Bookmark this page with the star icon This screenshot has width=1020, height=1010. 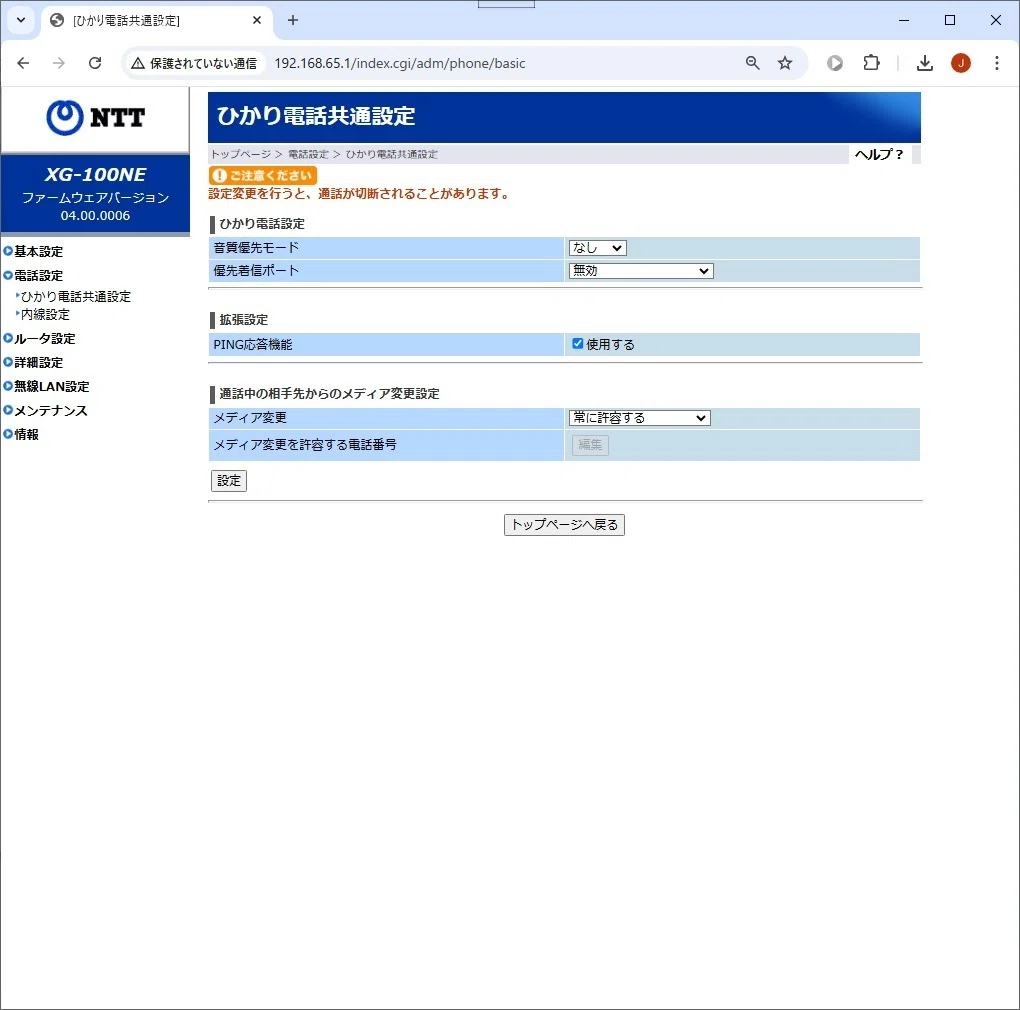pos(785,63)
